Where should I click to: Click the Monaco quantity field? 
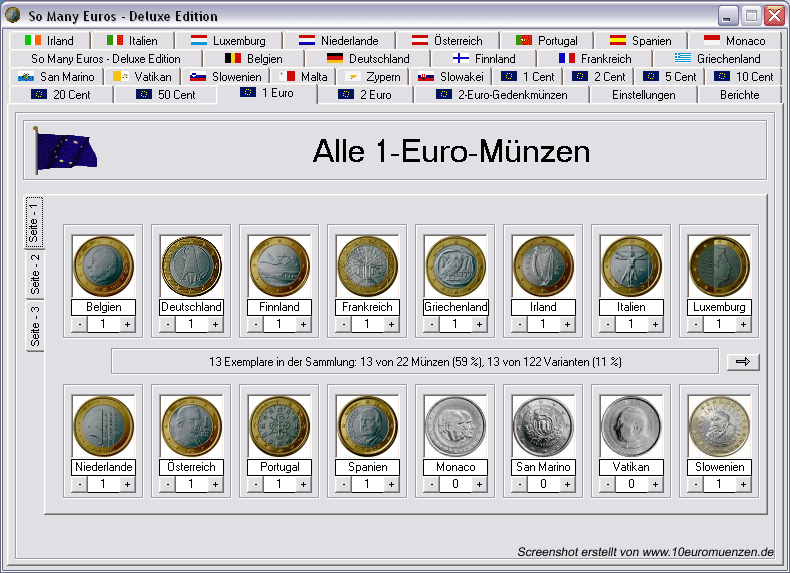[x=455, y=484]
